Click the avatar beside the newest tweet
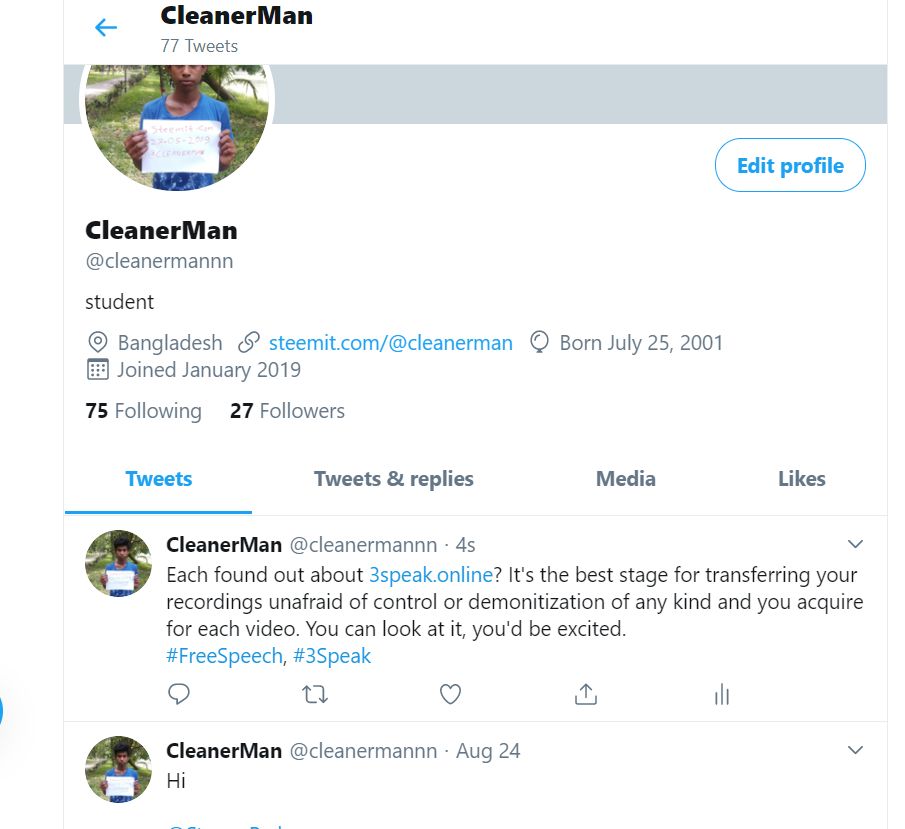Screen dimensions: 905x829 (x=118, y=563)
